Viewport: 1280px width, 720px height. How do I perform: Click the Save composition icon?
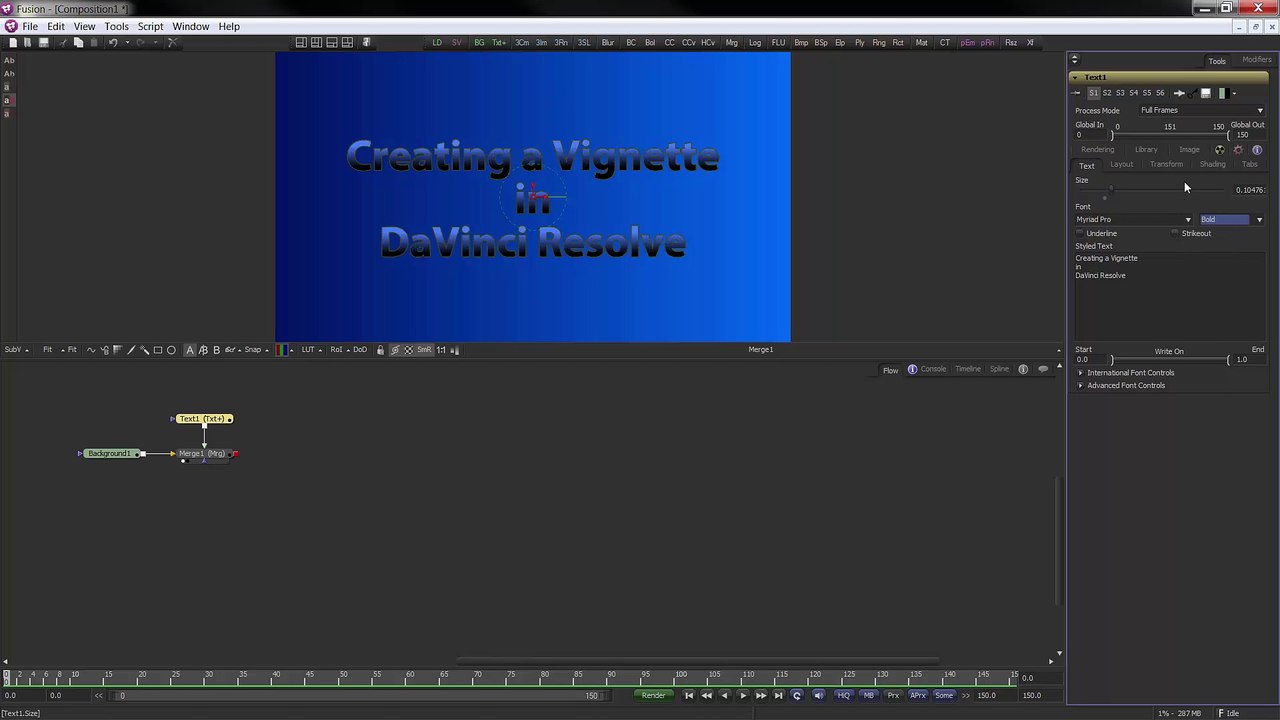pyautogui.click(x=44, y=42)
